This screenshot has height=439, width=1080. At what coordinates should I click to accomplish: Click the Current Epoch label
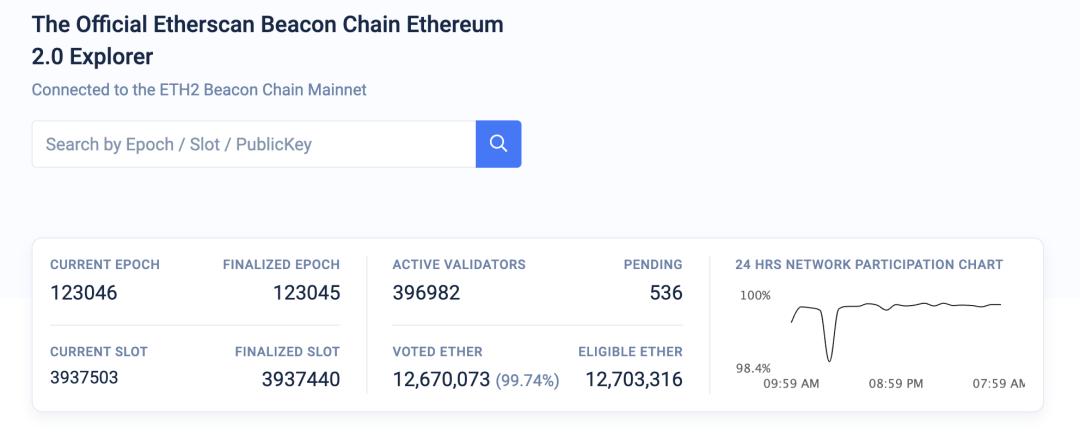[105, 265]
